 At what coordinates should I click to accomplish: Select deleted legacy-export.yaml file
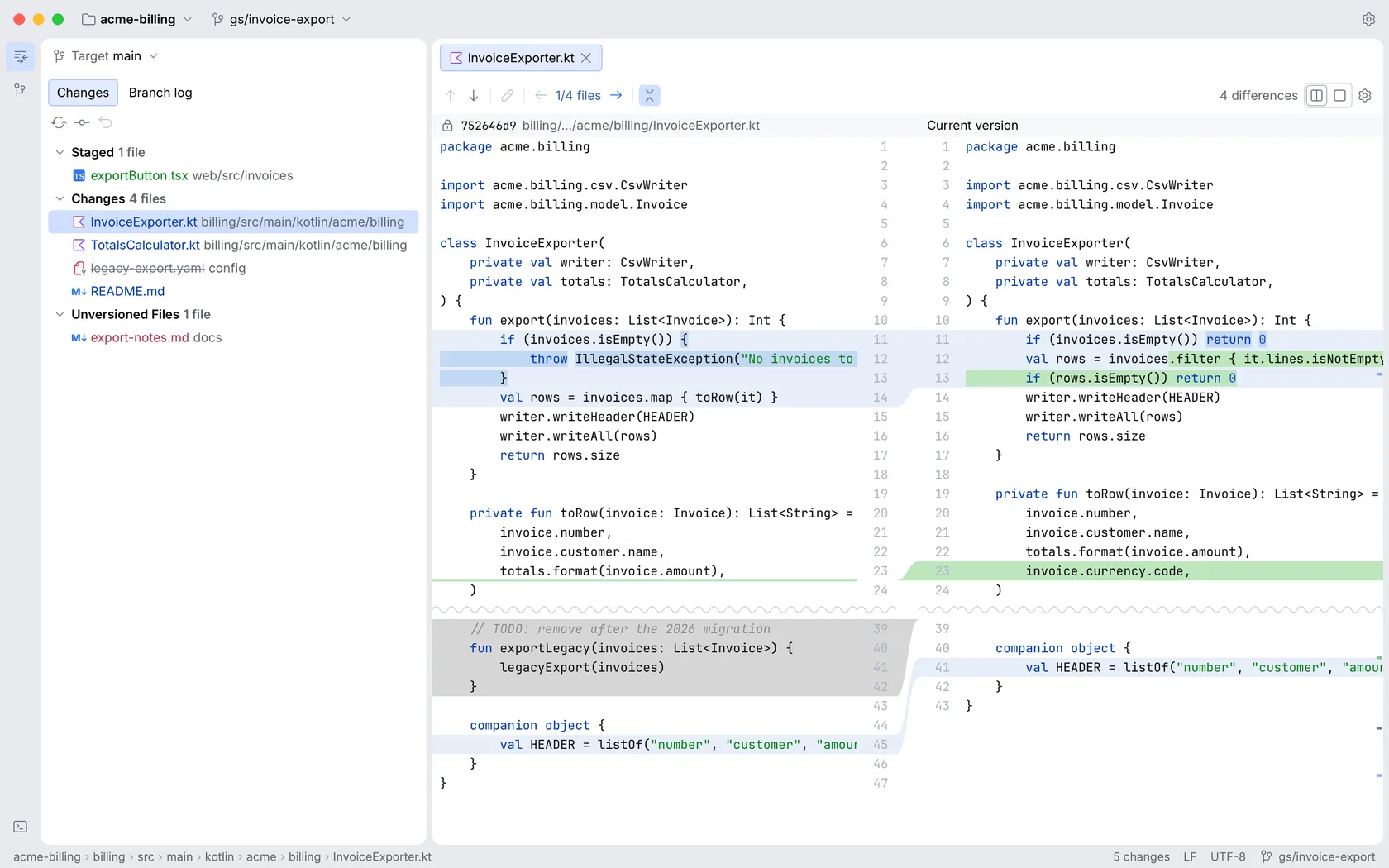pos(233,268)
